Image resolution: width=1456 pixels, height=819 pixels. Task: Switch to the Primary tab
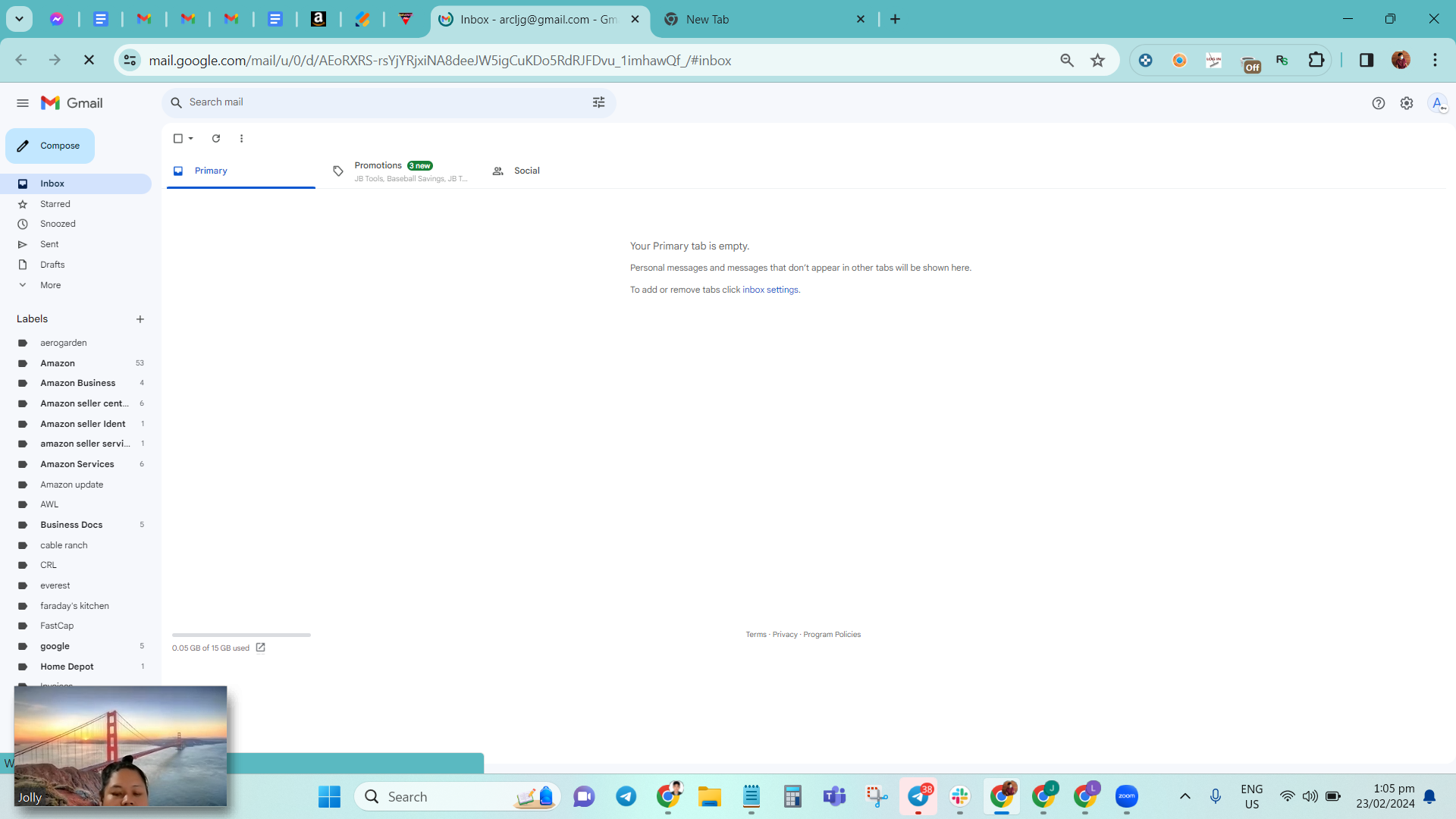tap(241, 171)
